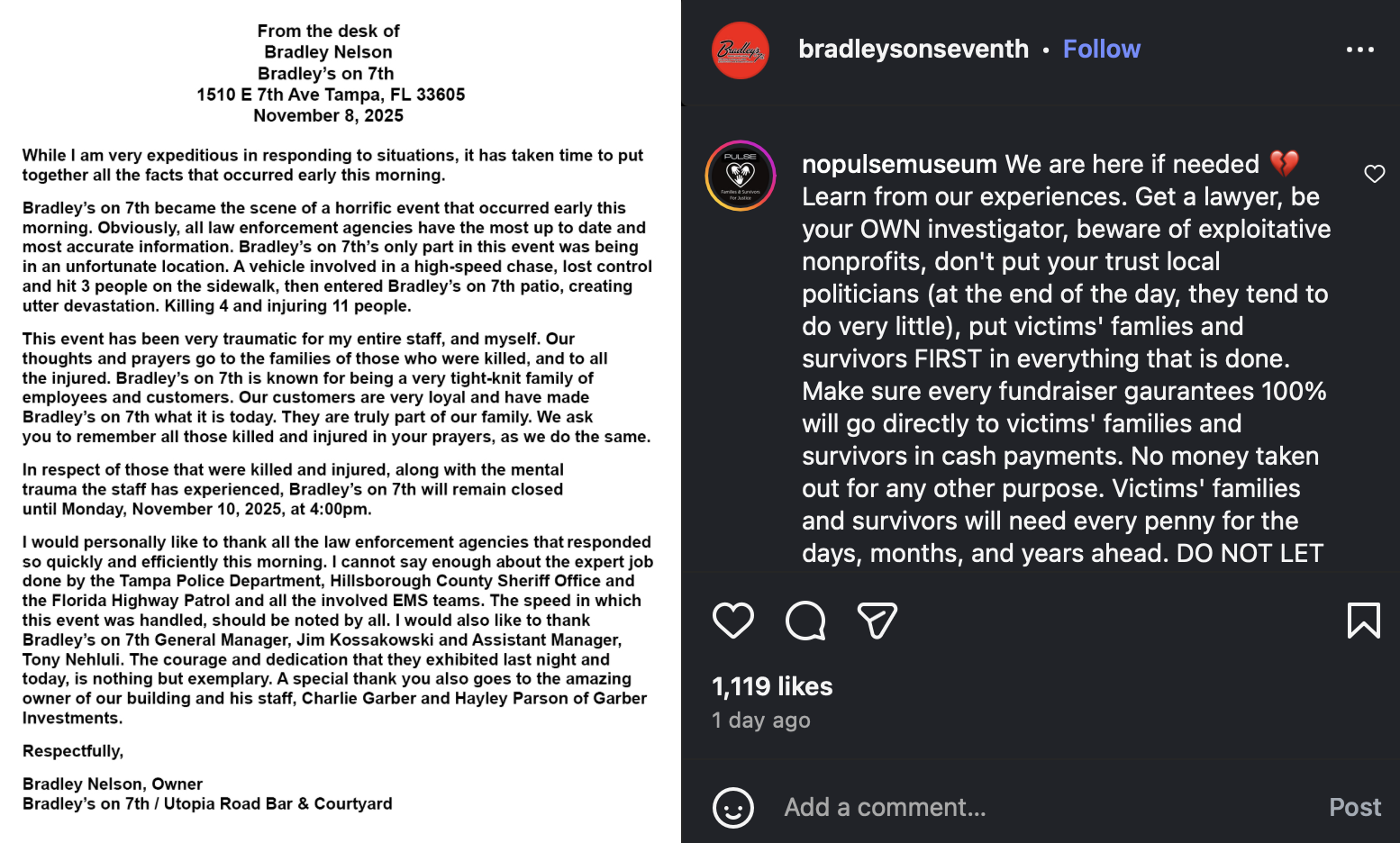1400x843 pixels.
Task: Follow the bradleysonseventh account
Action: (x=1101, y=49)
